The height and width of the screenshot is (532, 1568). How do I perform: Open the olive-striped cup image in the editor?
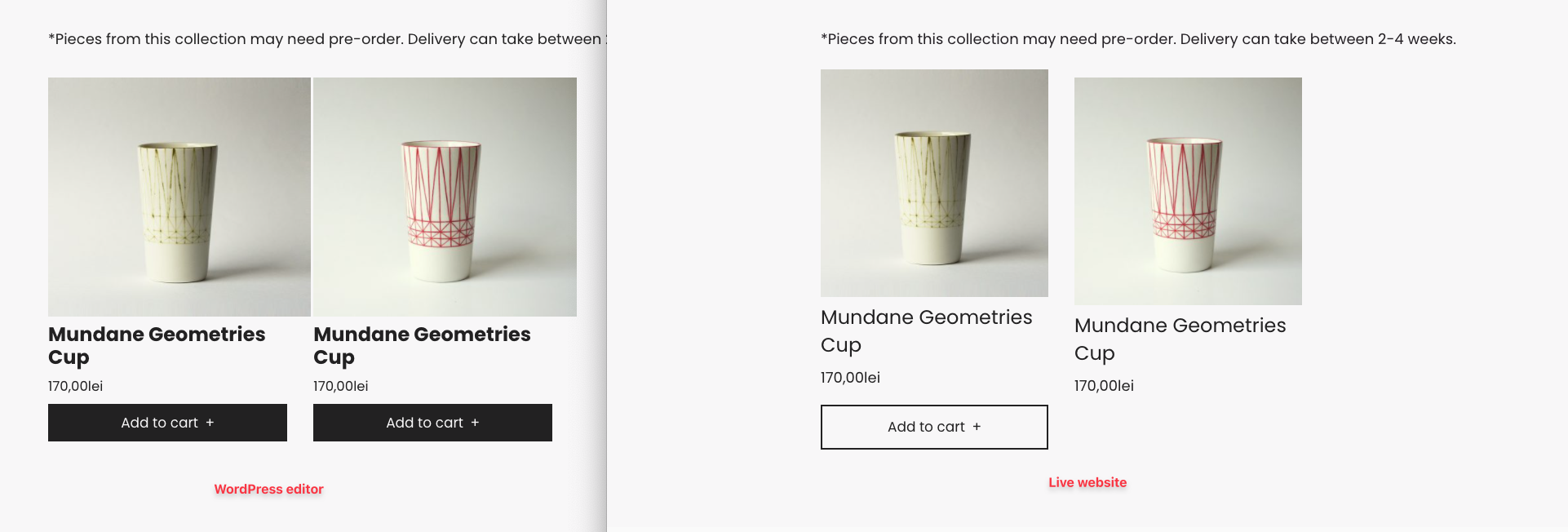(179, 197)
